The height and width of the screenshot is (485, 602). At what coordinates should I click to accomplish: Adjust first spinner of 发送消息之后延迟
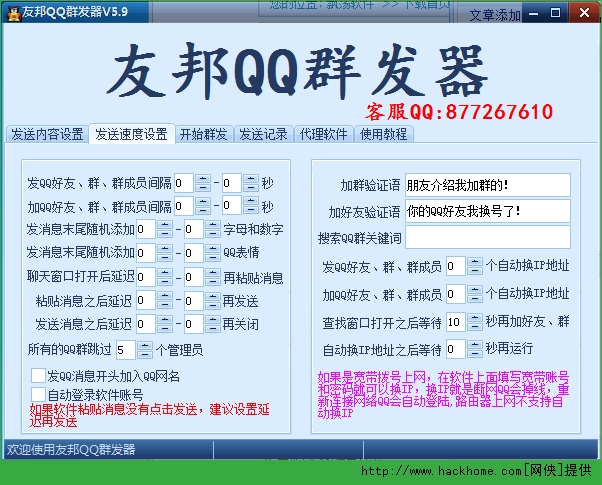click(x=165, y=324)
